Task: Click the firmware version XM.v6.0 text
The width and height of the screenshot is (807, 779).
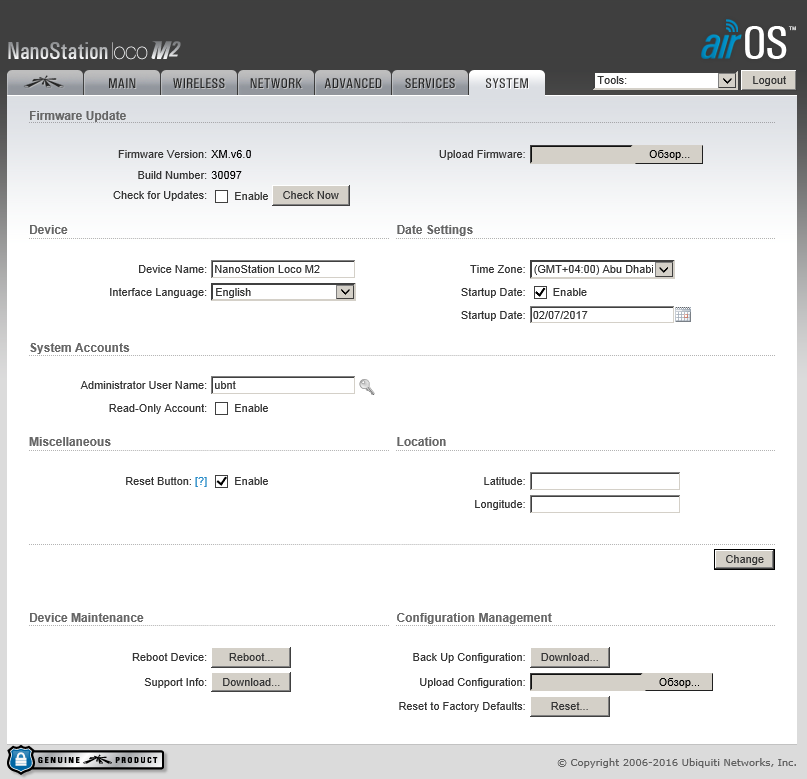Action: pos(231,154)
